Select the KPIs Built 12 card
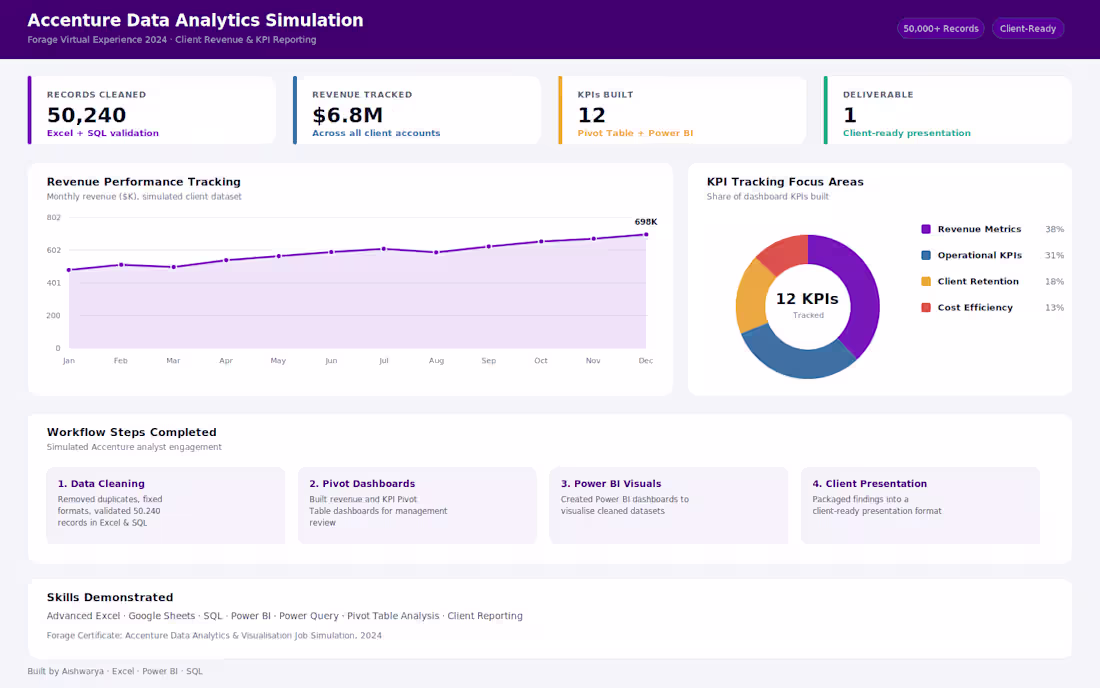 (682, 110)
